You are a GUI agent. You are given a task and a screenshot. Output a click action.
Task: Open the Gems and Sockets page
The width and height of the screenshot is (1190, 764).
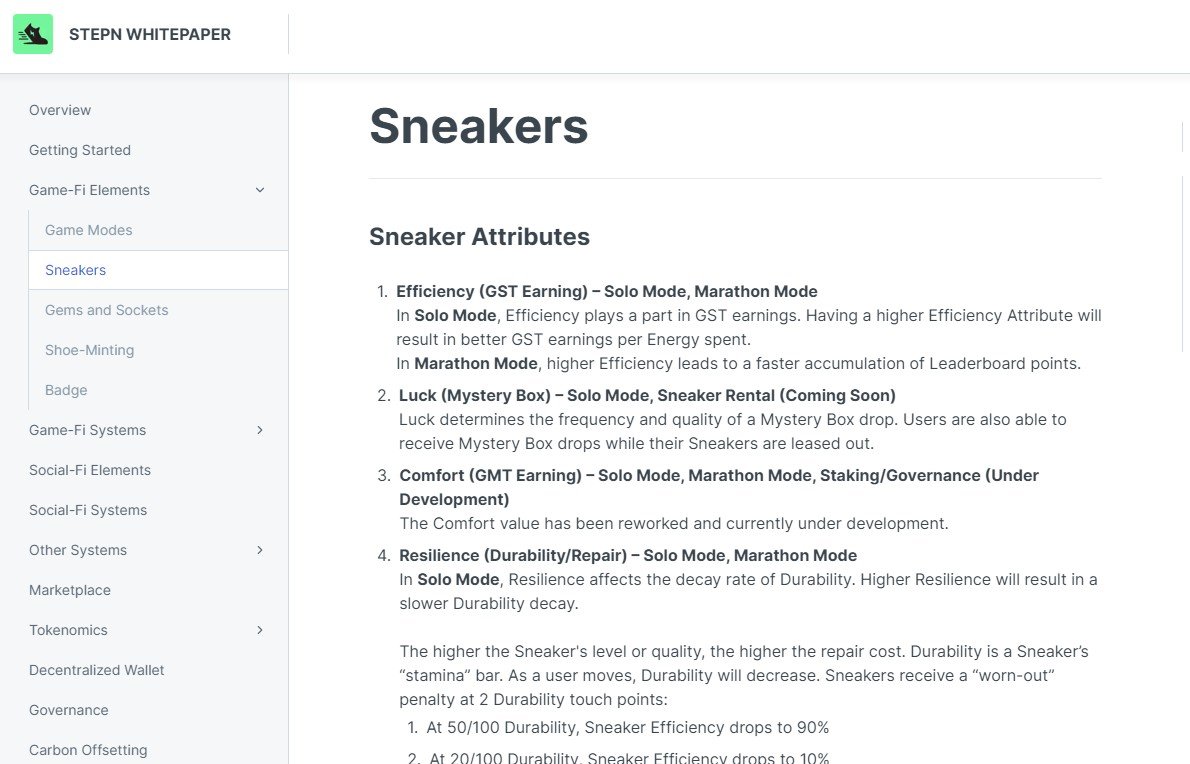coord(107,310)
